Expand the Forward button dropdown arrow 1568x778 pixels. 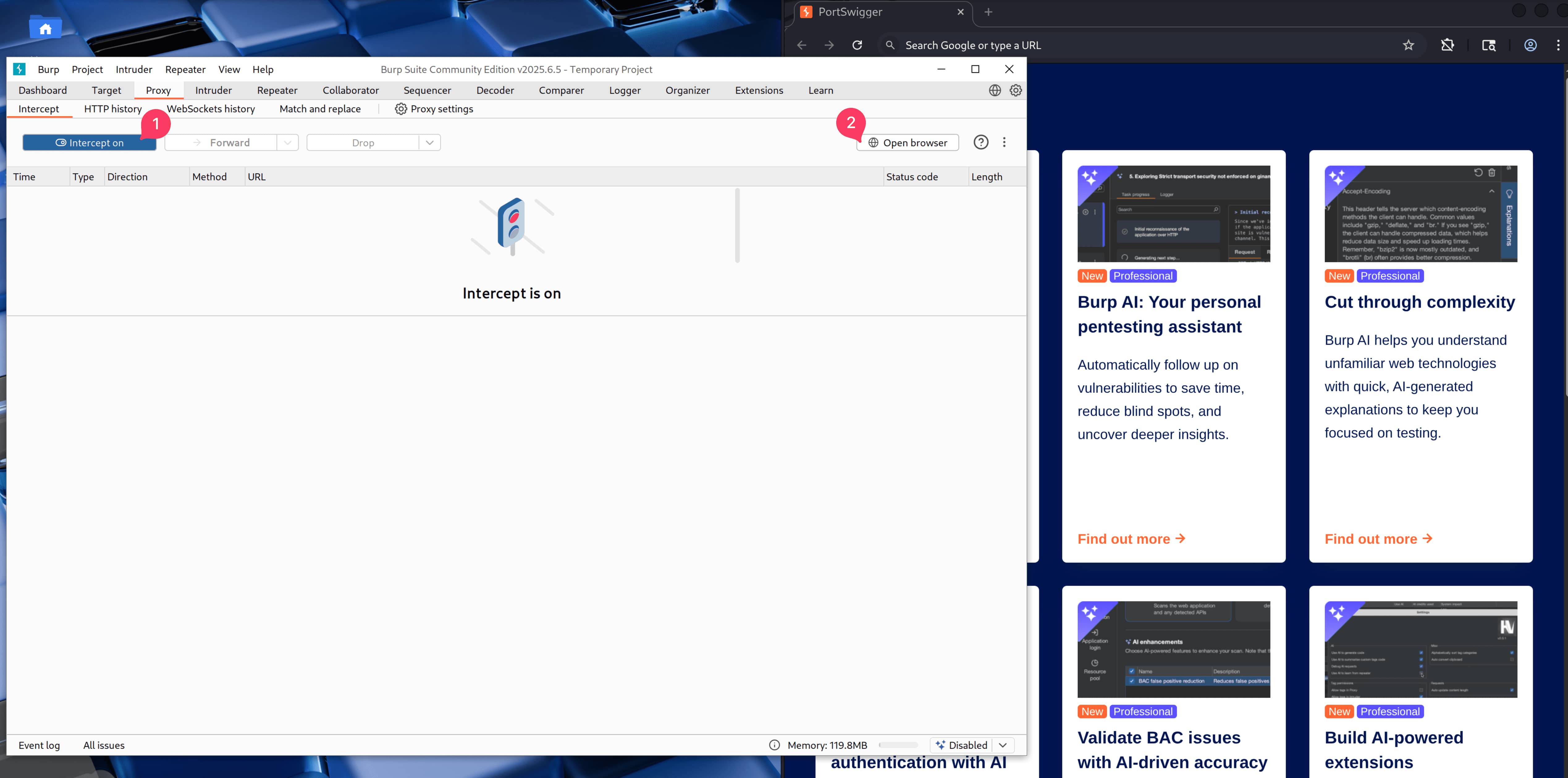(287, 142)
